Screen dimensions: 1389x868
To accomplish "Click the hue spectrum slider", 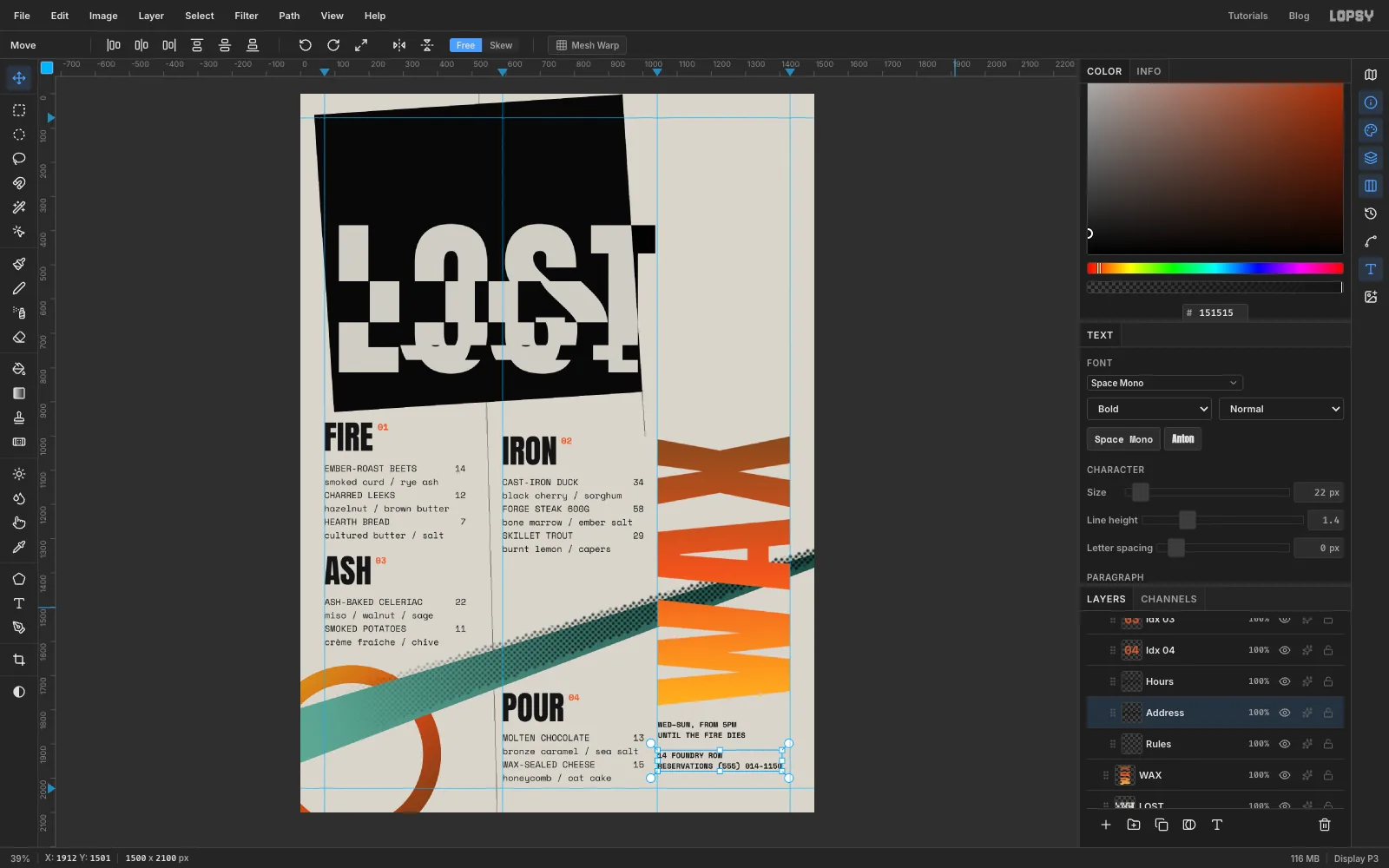I will 1215,268.
